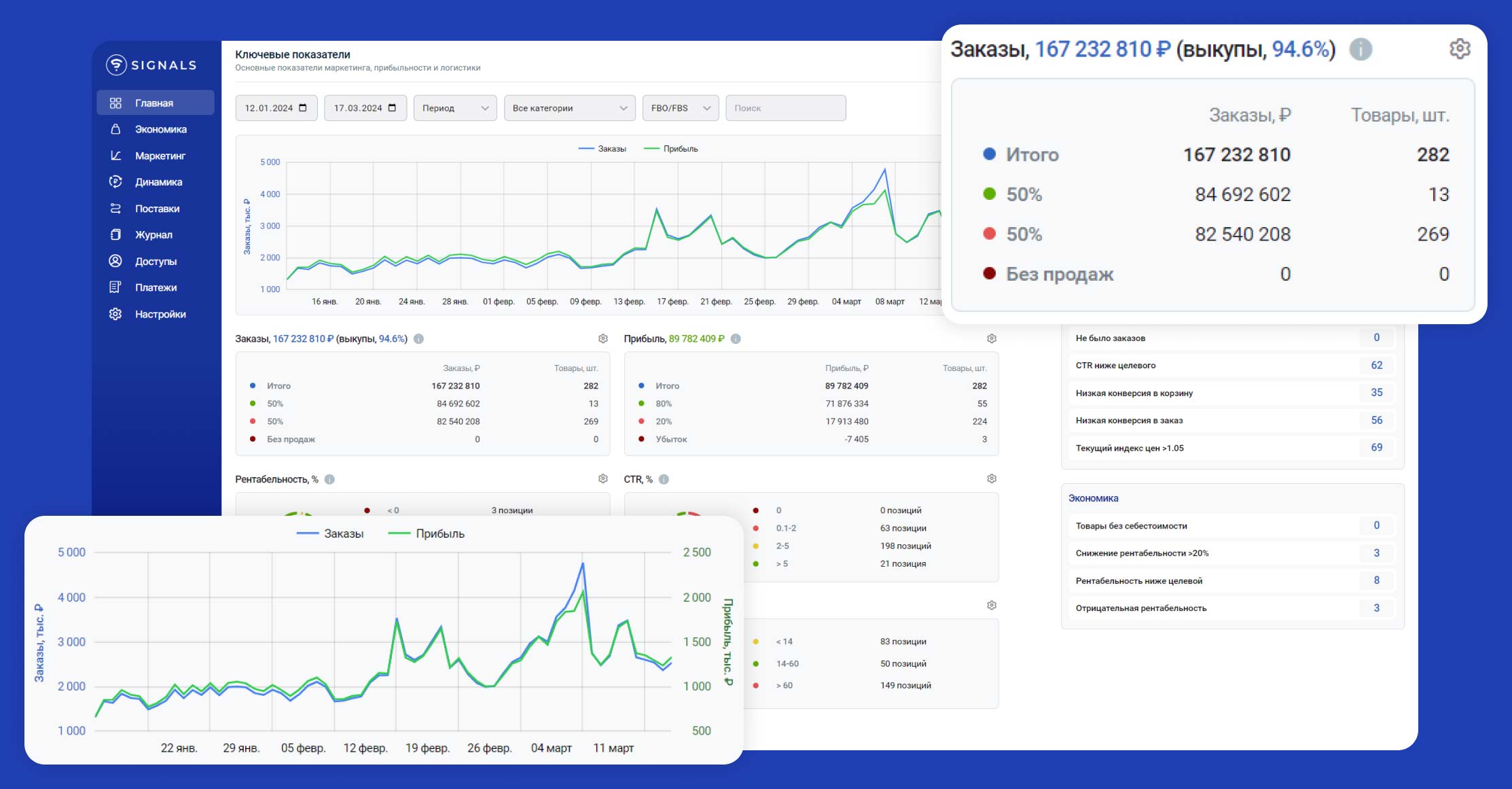Select the start date field 12.01.2024
The width and height of the screenshot is (1512, 789).
(x=276, y=108)
